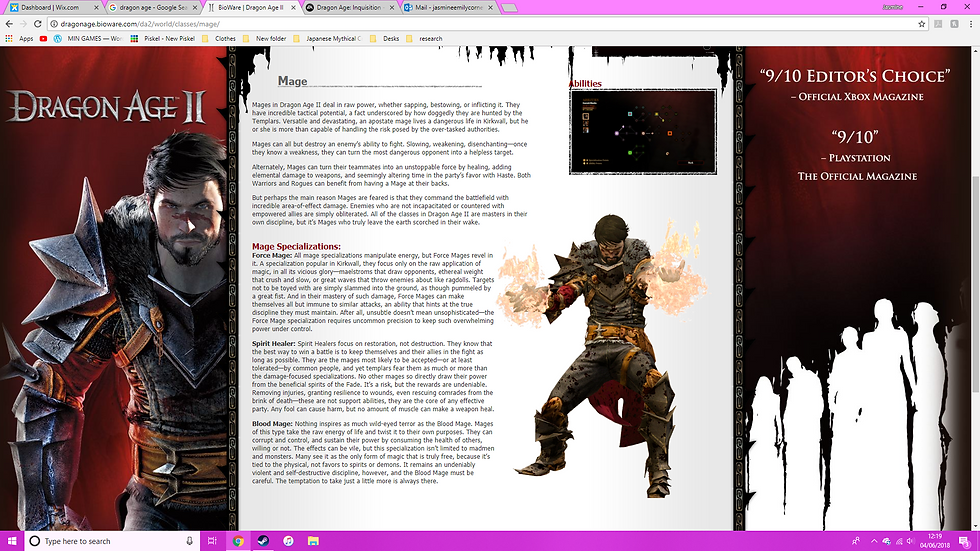Switch to the Mail tab
980x551 pixels.
tap(447, 7)
